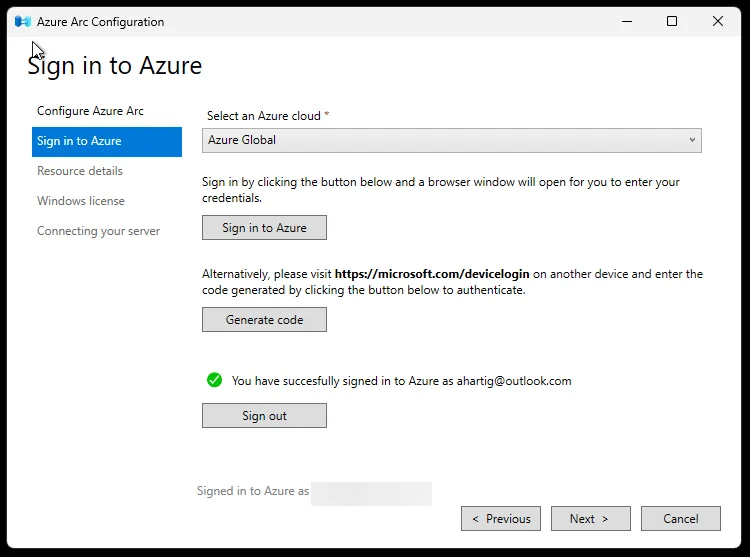Minimize the Azure Arc Configuration window

tap(627, 22)
